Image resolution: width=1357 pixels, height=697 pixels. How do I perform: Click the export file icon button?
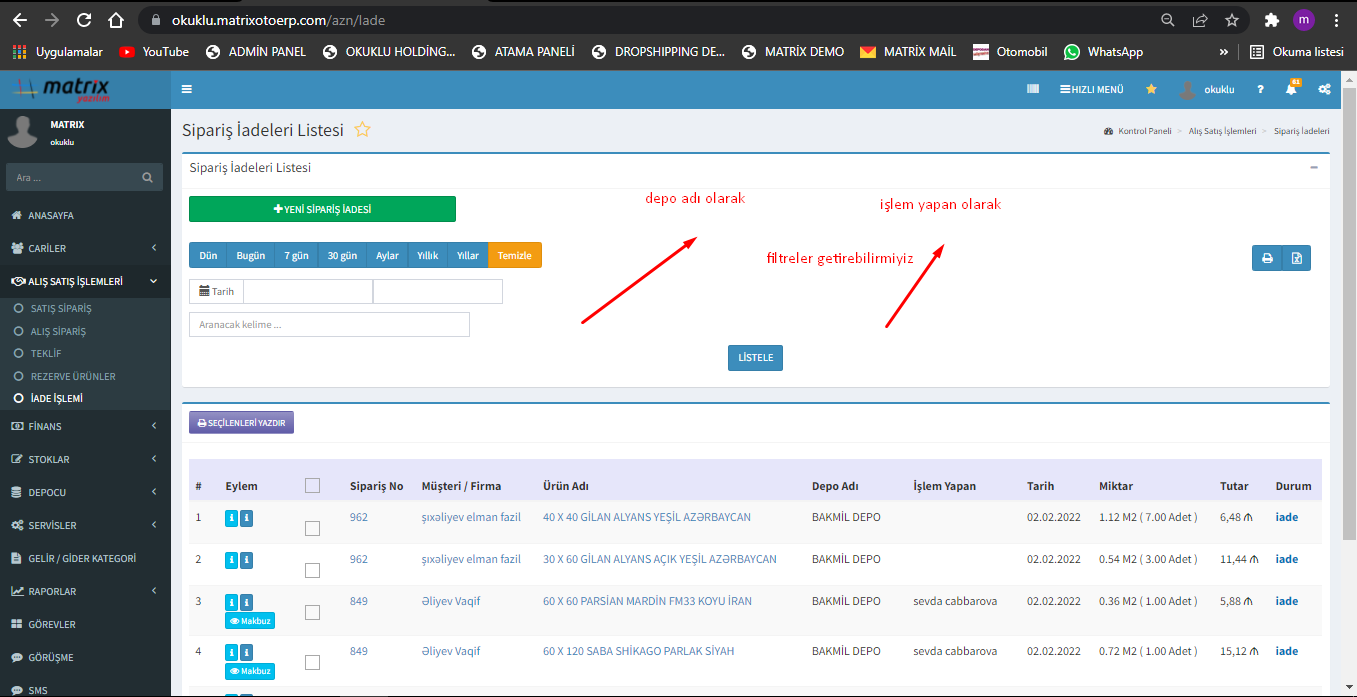(1296, 258)
